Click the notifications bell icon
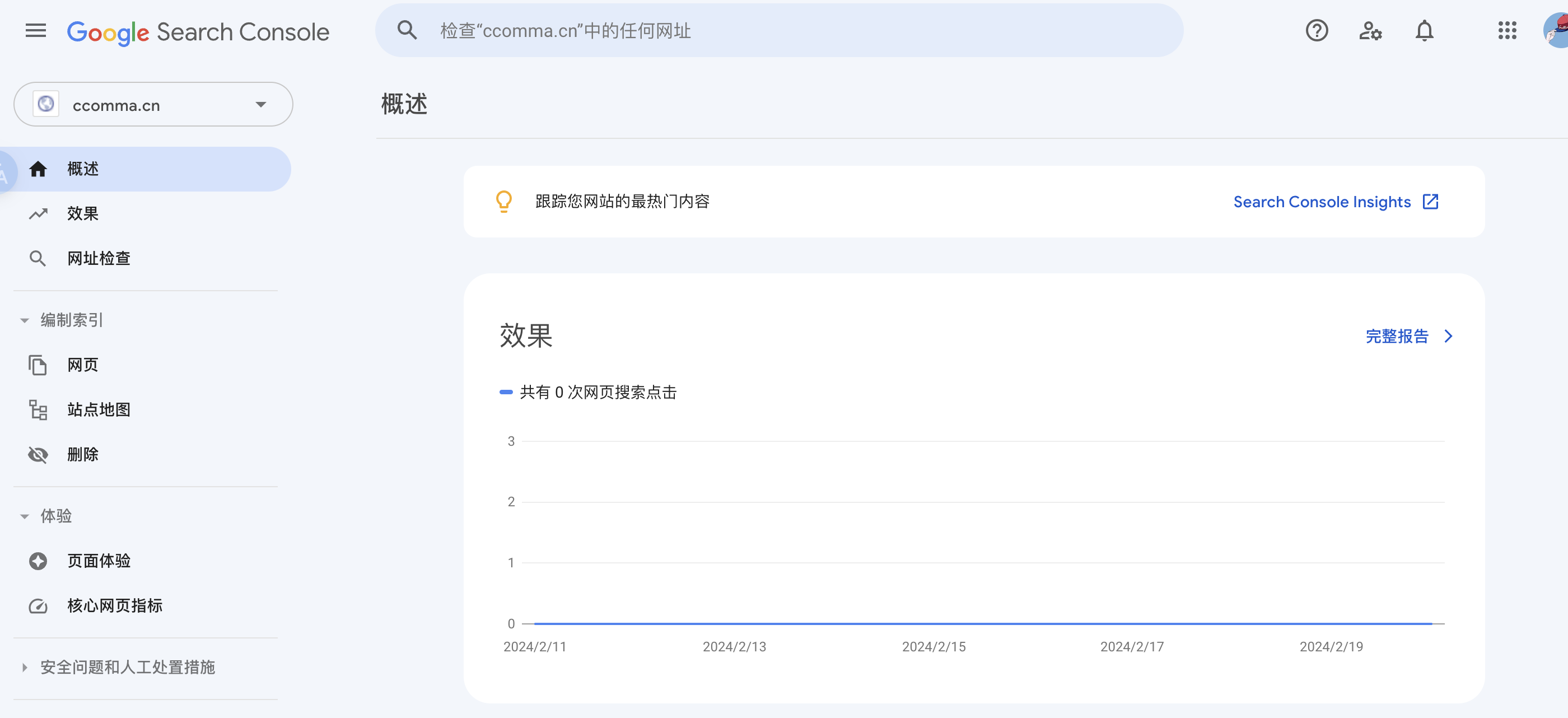Screen dimensions: 1568x718 [1424, 30]
